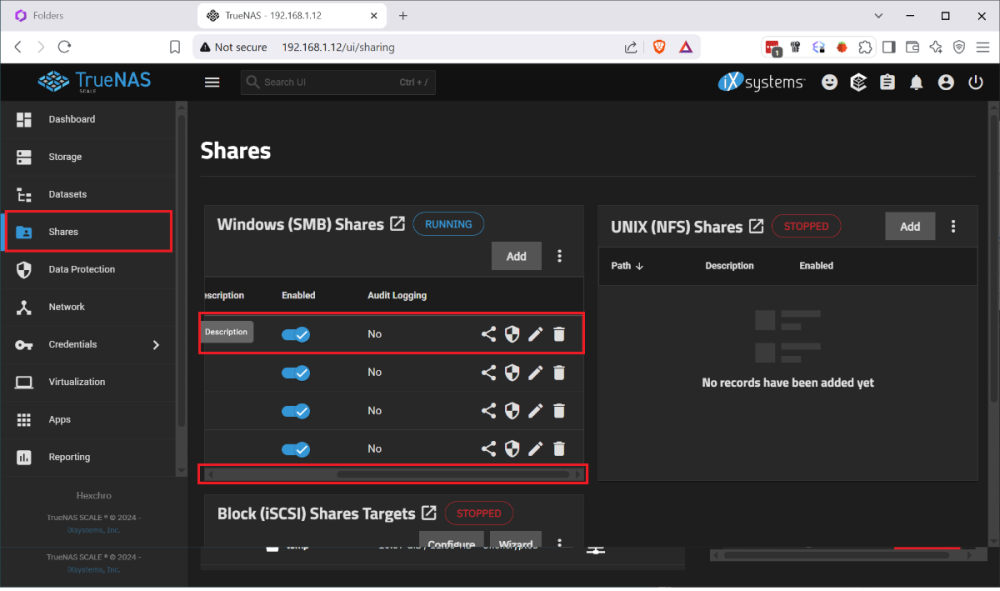Screen dimensions: 1000x591
Task: Click Add button in Windows (SMB) Shares
Action: pyautogui.click(x=516, y=256)
